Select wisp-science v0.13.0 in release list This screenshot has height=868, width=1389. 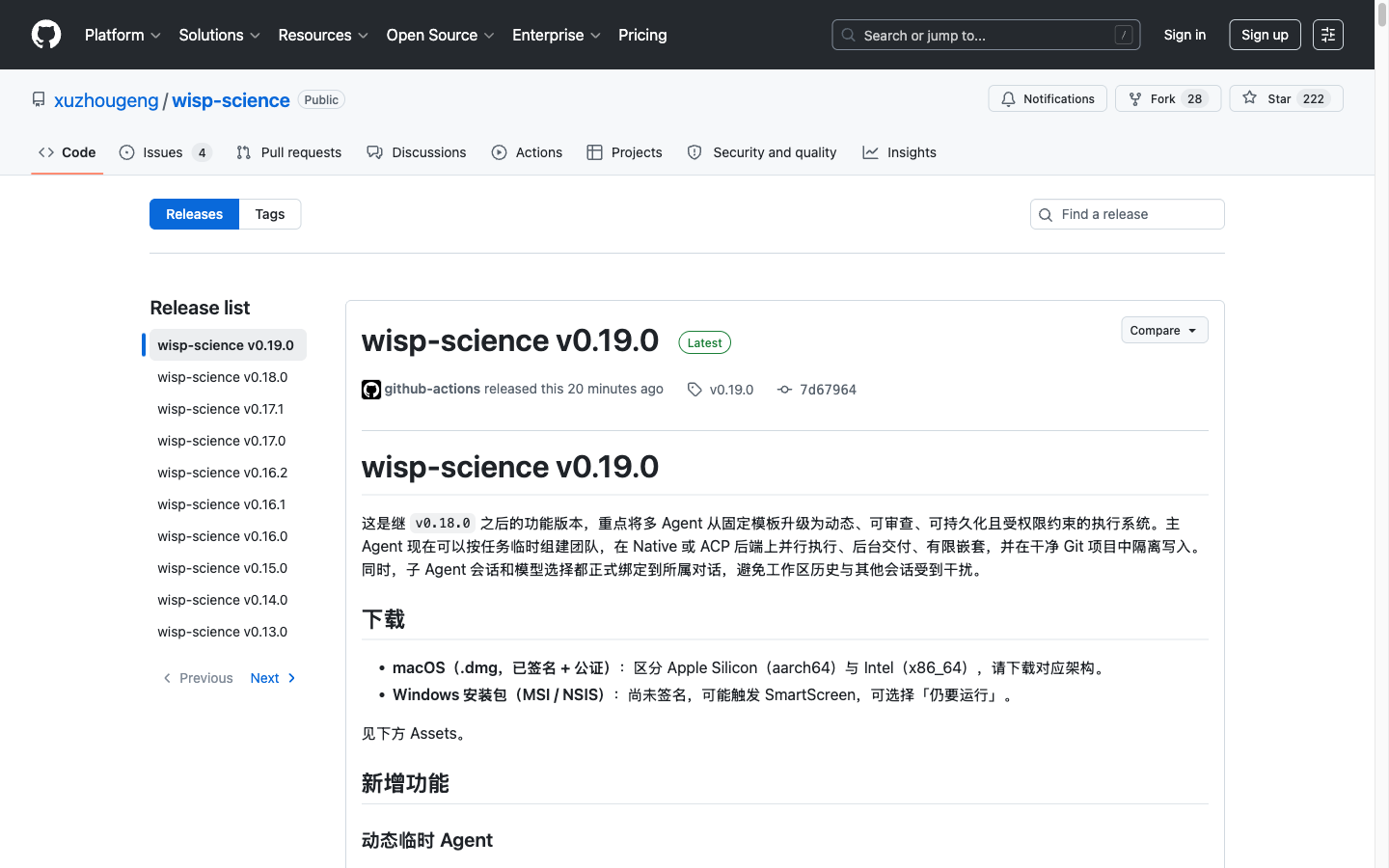pos(228,632)
